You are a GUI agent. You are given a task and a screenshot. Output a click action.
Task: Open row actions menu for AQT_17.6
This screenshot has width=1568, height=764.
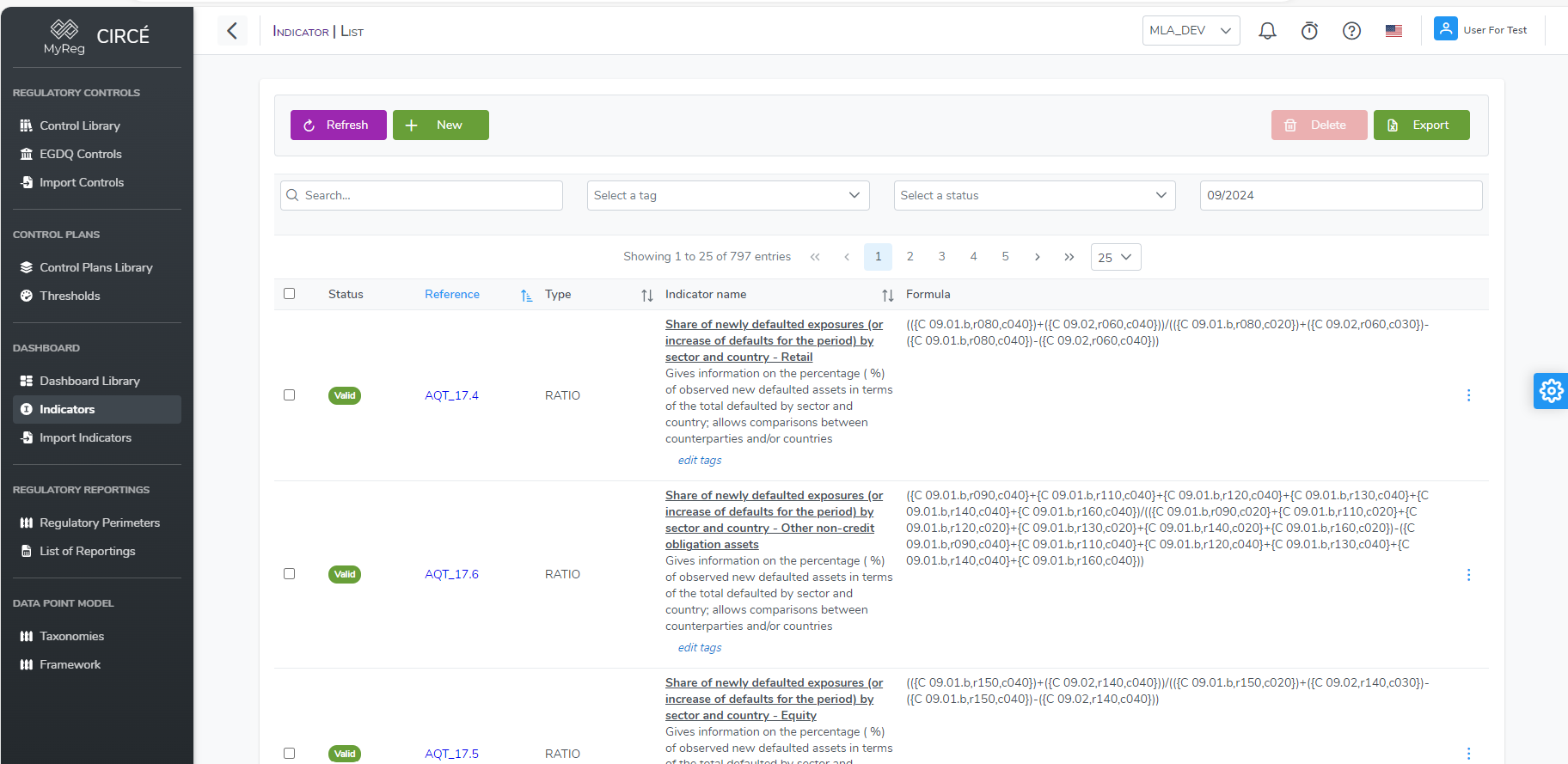(x=1468, y=574)
